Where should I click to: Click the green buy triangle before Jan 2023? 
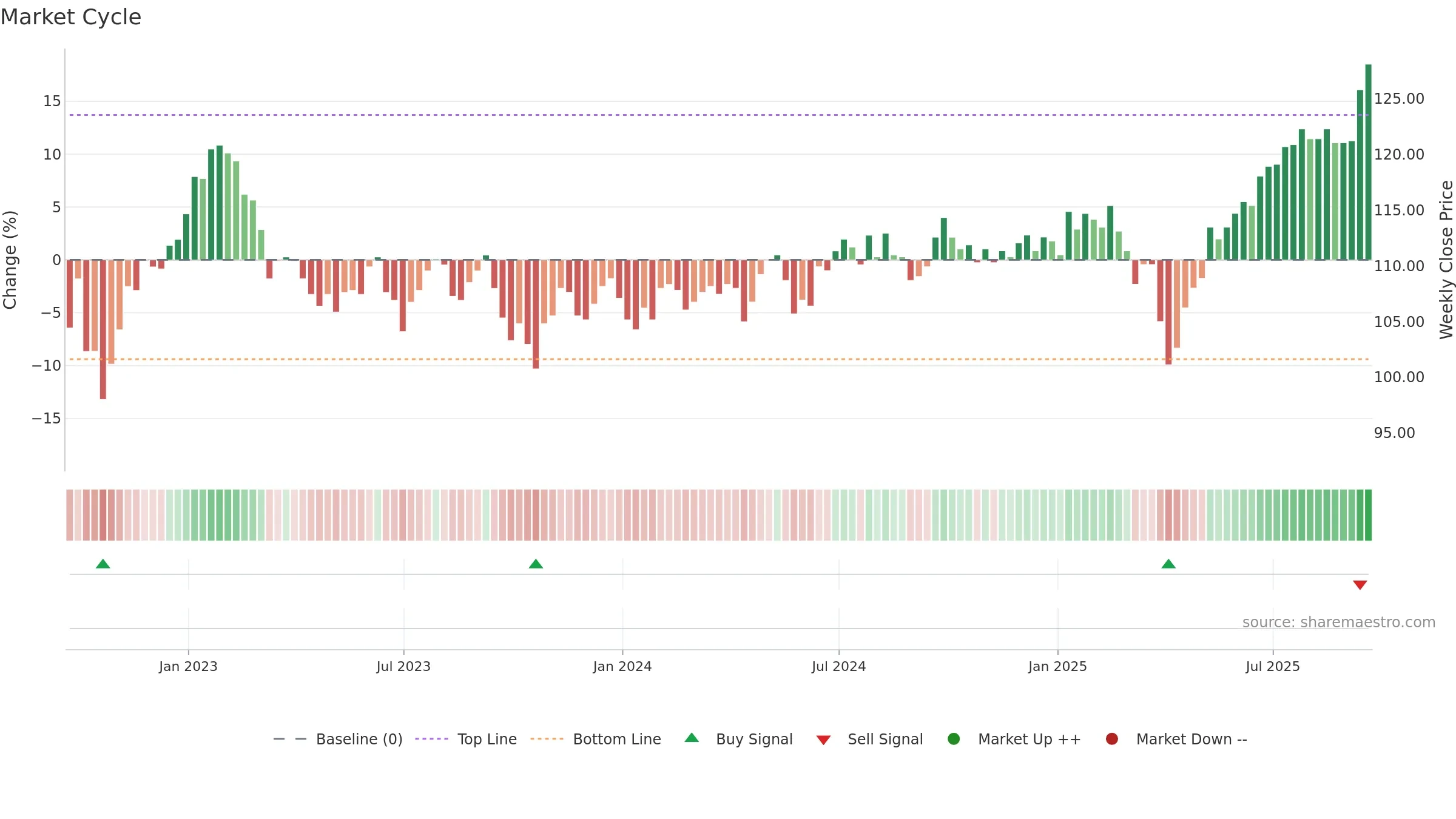pos(103,564)
